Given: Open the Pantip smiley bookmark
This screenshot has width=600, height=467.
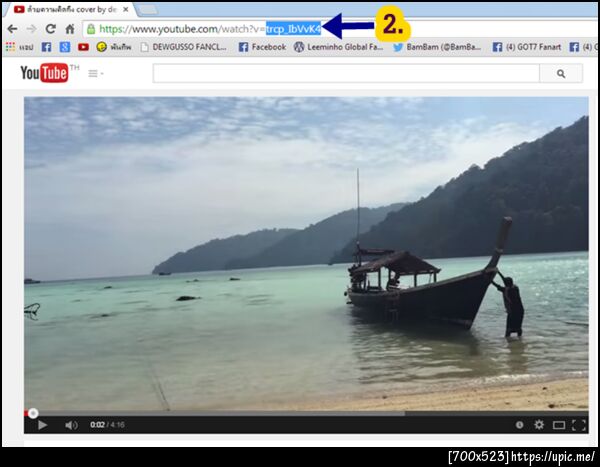Looking at the screenshot, I should (x=114, y=47).
